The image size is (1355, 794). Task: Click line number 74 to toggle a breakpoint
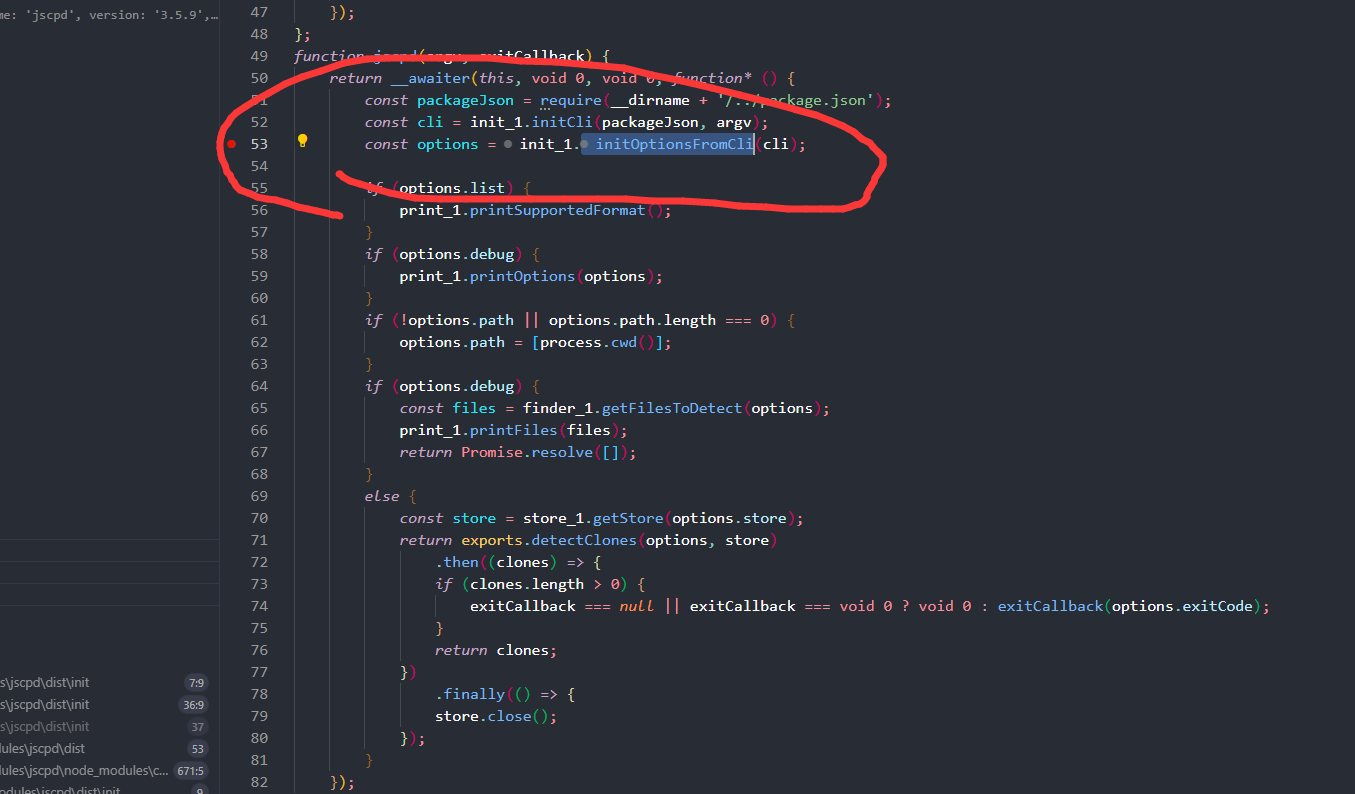coord(259,605)
